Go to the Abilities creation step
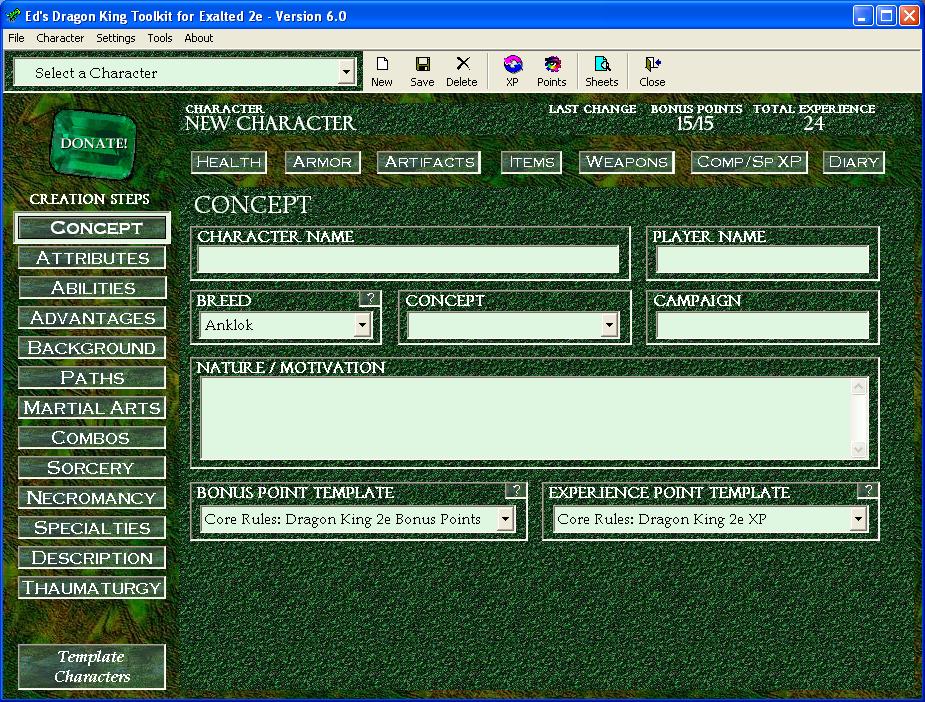The width and height of the screenshot is (925, 702). 92,288
